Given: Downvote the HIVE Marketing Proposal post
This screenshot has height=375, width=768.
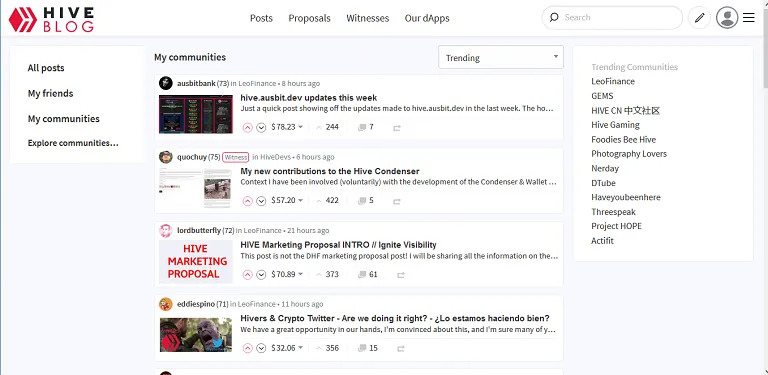Looking at the screenshot, I should 261,275.
